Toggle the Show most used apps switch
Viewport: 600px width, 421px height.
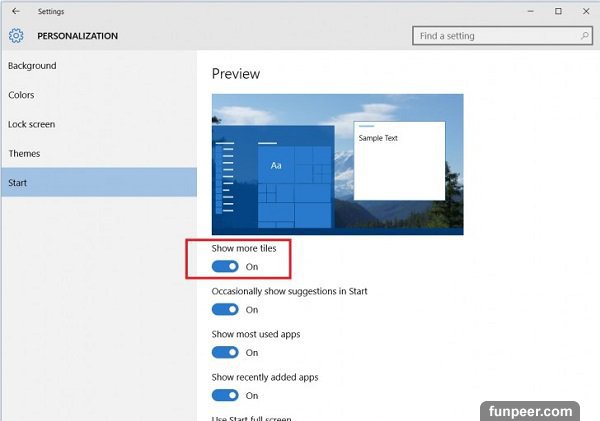[225, 352]
